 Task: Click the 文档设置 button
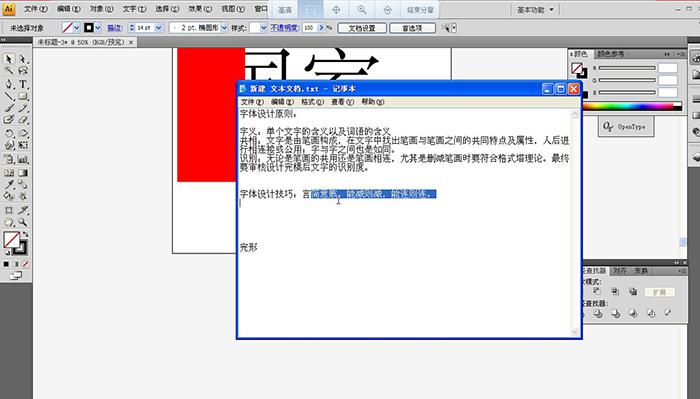[362, 28]
